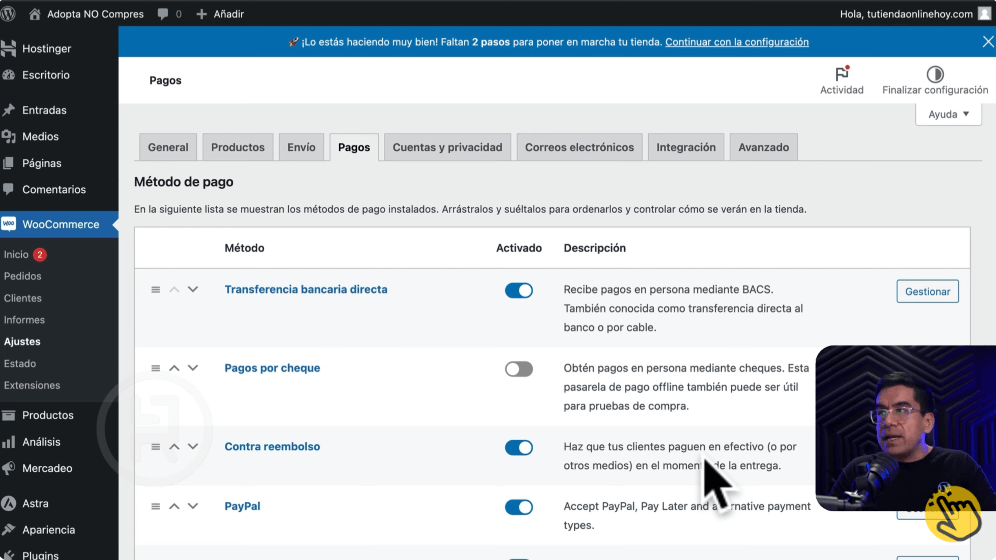
Task: Grab the drag handle for Contra reembolso
Action: tap(156, 447)
